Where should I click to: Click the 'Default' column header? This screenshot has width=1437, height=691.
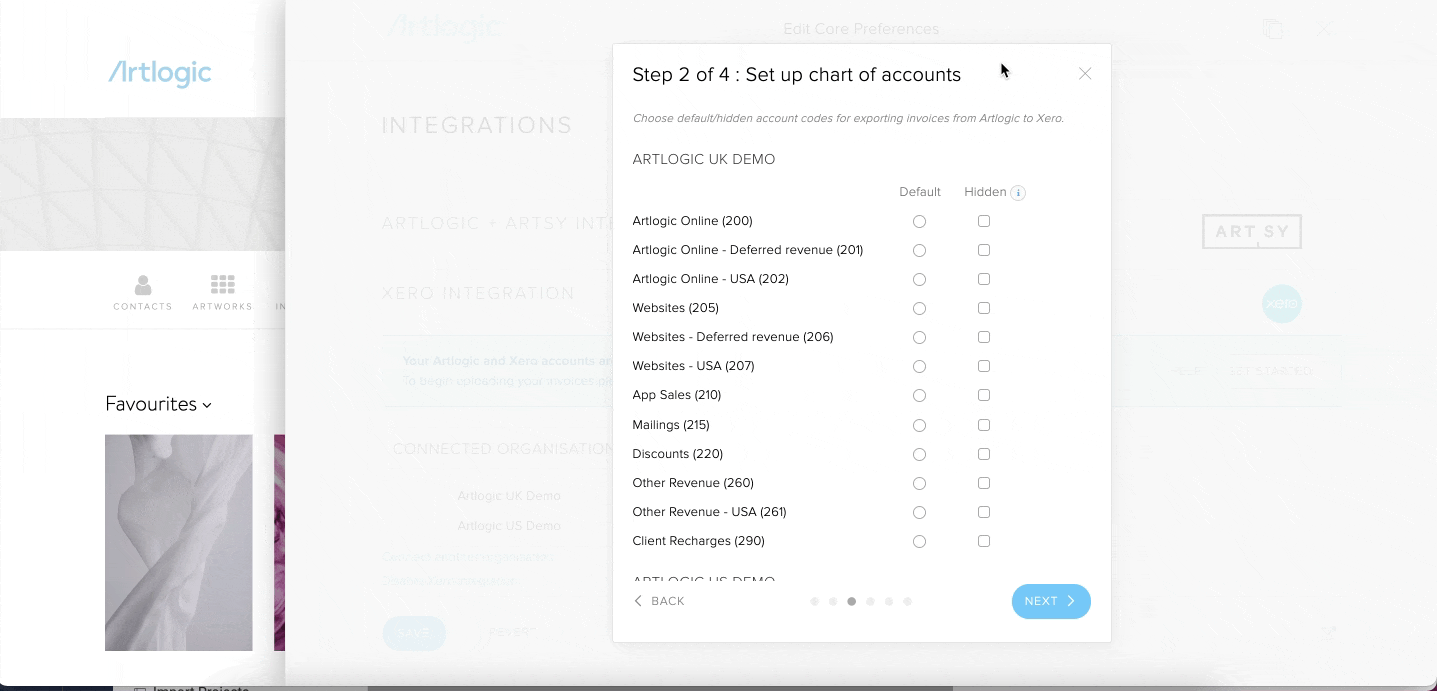(920, 192)
